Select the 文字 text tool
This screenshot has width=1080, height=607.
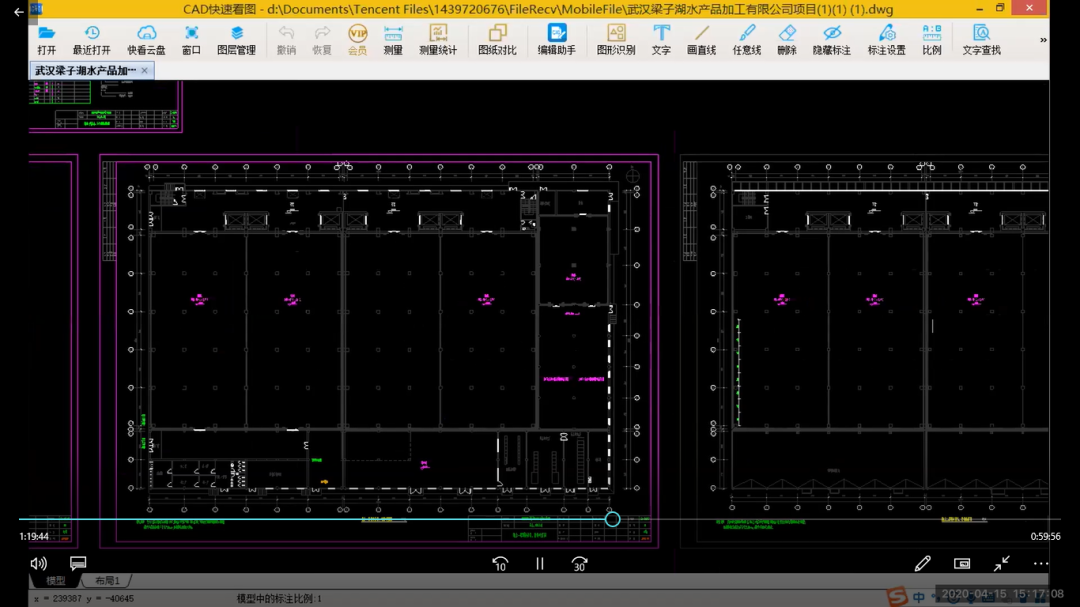pos(661,40)
